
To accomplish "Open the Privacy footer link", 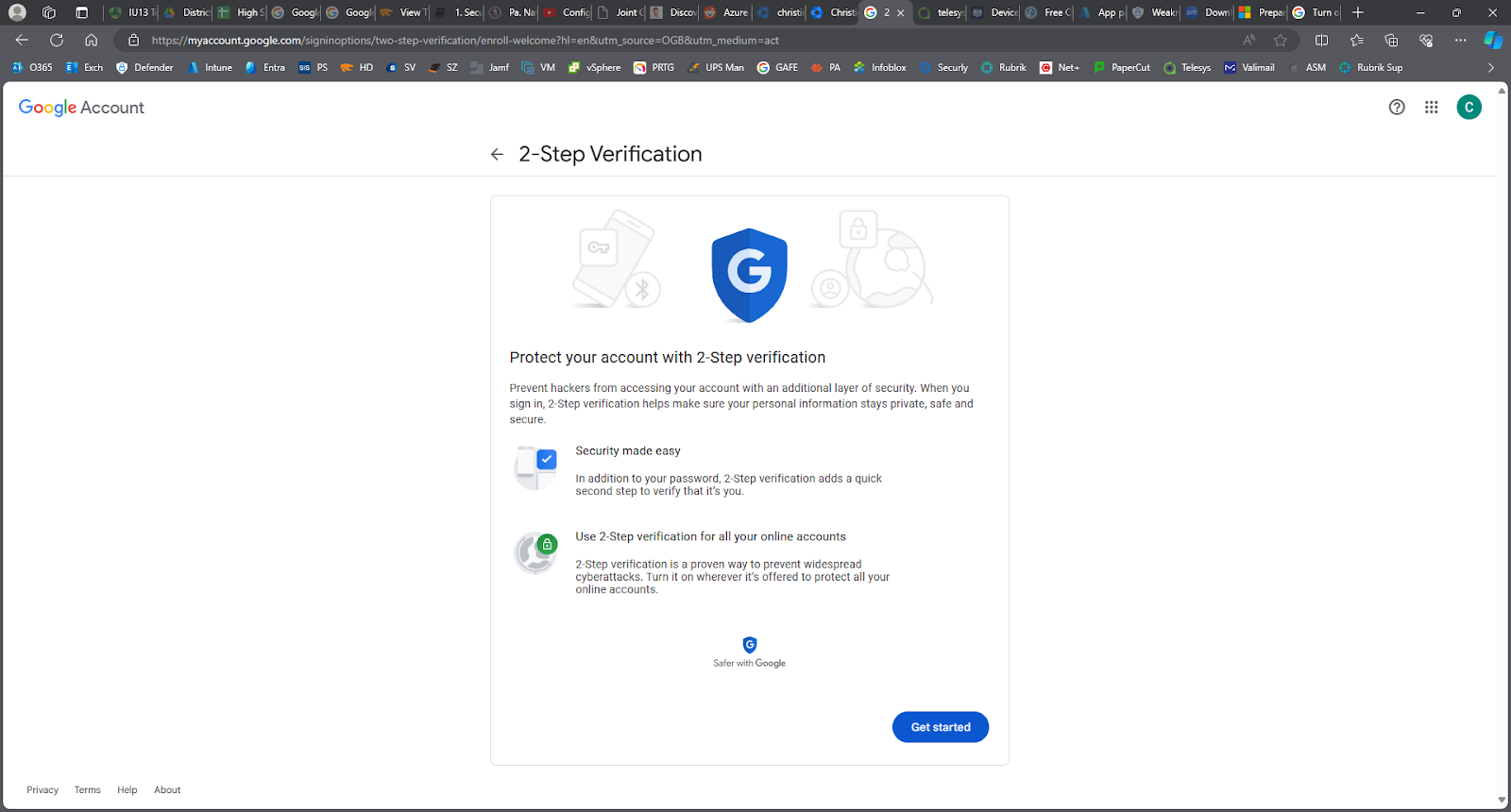I will tap(42, 790).
